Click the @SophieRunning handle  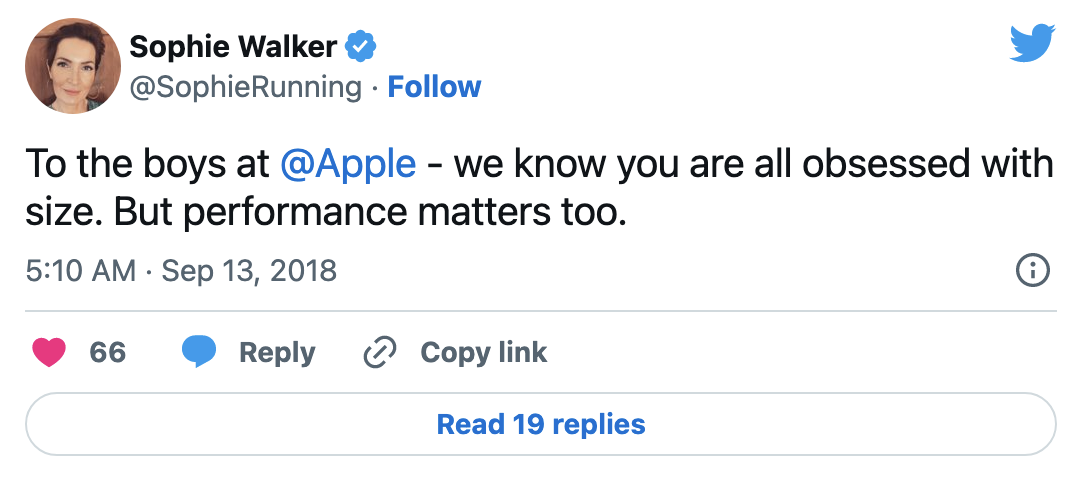(x=246, y=87)
